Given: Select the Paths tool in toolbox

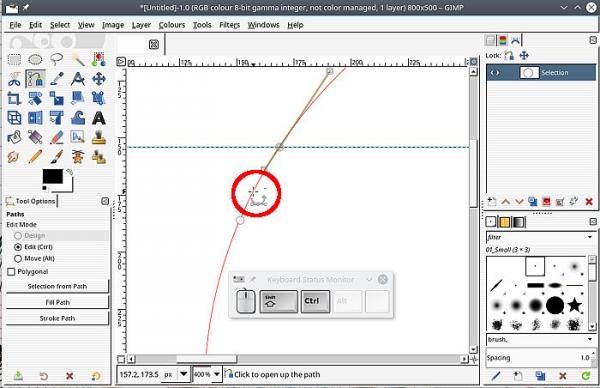Looking at the screenshot, I should (x=35, y=79).
